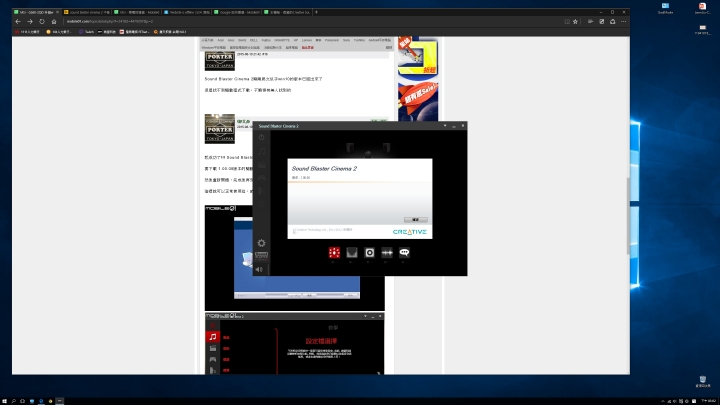The height and width of the screenshot is (405, 720).
Task: Click the top yellow advertisement banner
Action: (418, 56)
